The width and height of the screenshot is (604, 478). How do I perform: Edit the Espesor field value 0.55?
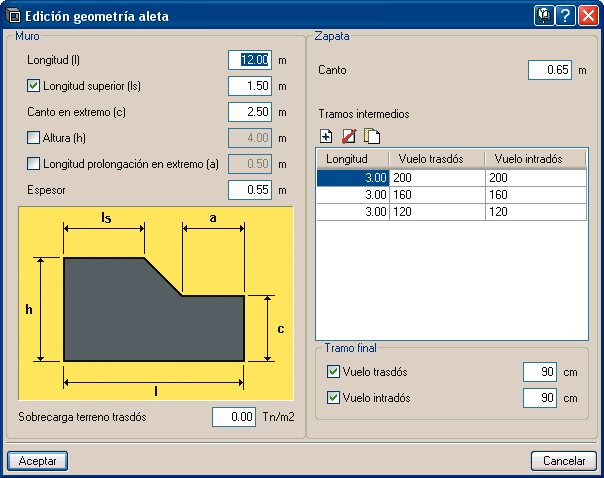(x=250, y=190)
